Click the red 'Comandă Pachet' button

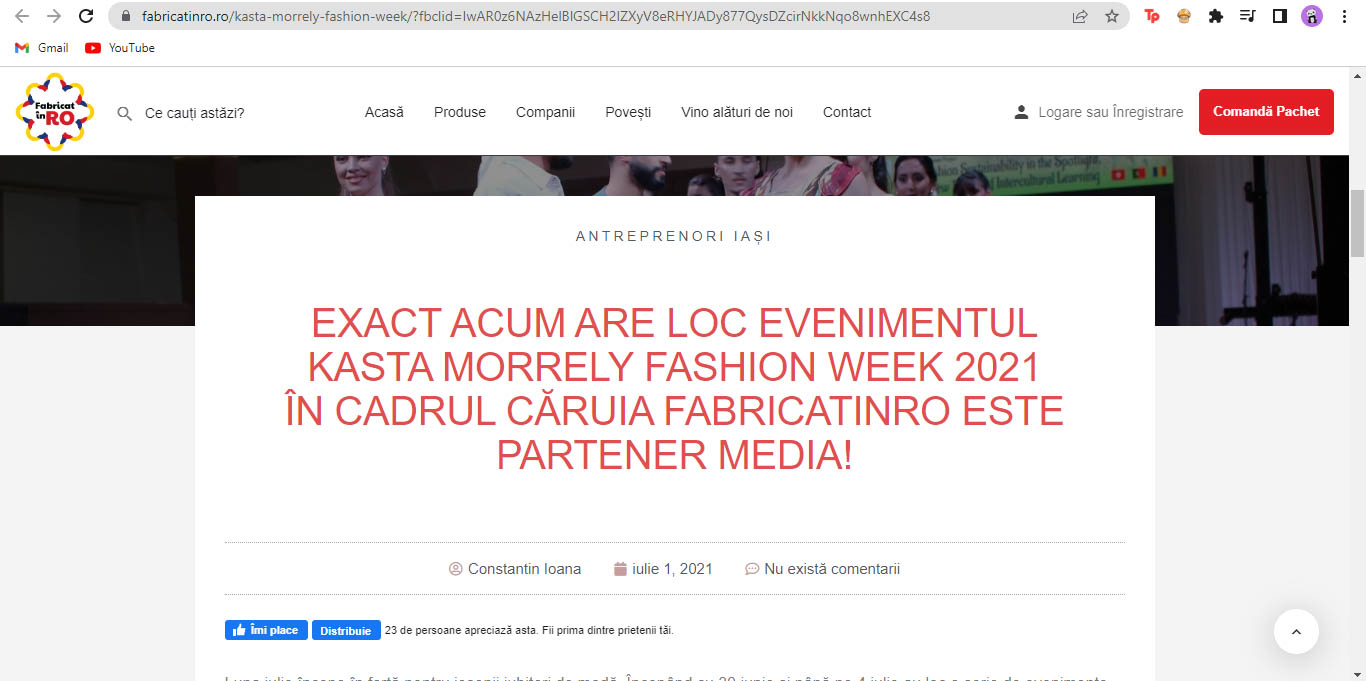(x=1266, y=112)
